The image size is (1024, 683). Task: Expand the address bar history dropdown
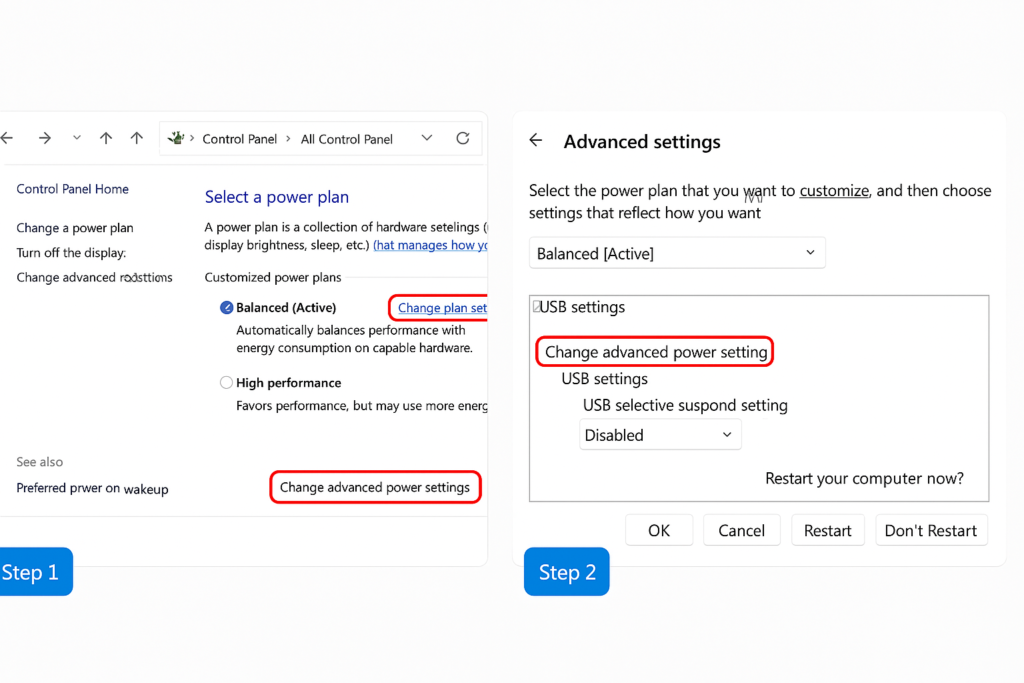[426, 138]
